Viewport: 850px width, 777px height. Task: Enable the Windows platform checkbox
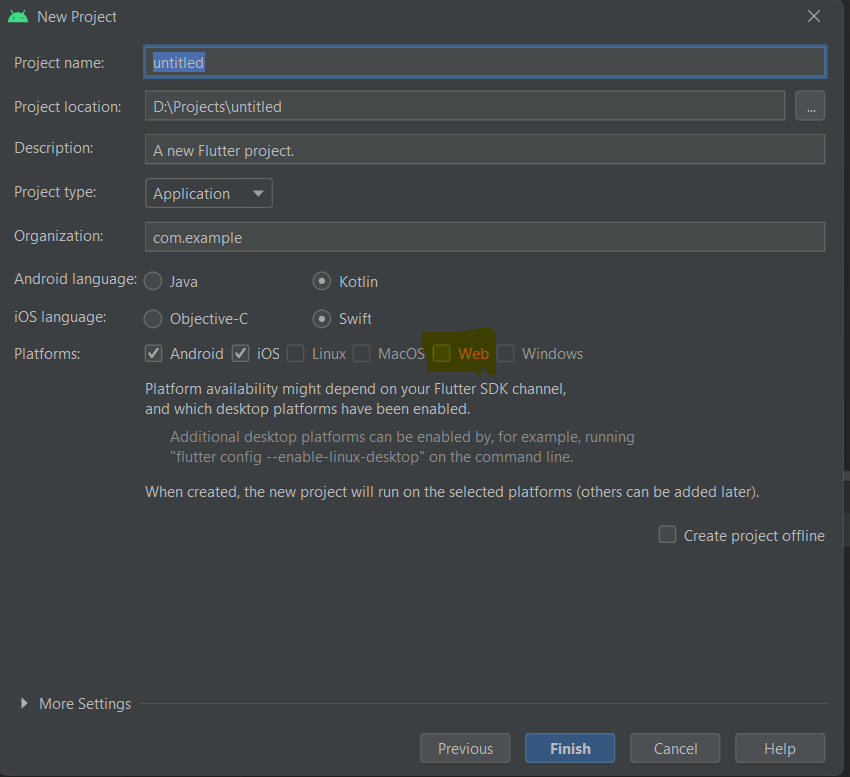pyautogui.click(x=505, y=354)
